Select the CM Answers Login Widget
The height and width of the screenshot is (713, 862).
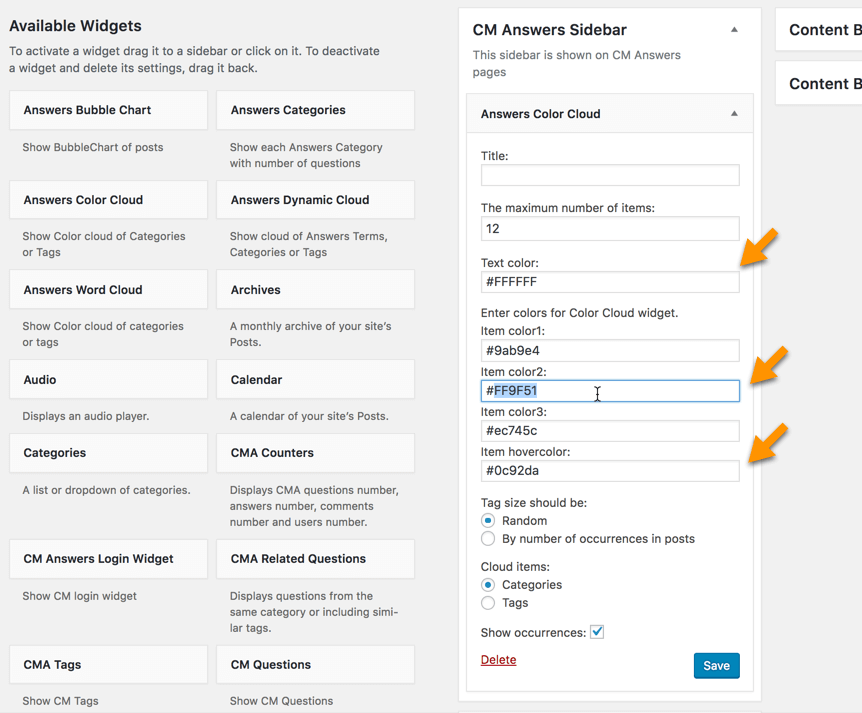pos(108,559)
